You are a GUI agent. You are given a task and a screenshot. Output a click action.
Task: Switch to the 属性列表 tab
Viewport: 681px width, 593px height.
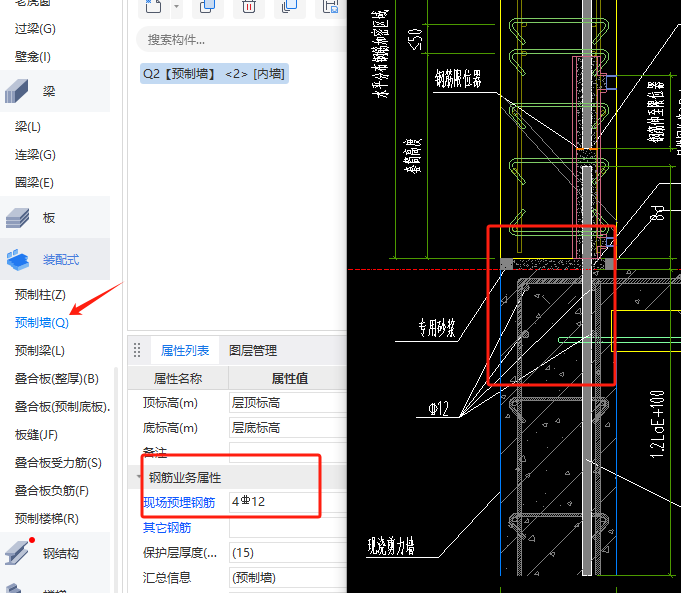[185, 350]
